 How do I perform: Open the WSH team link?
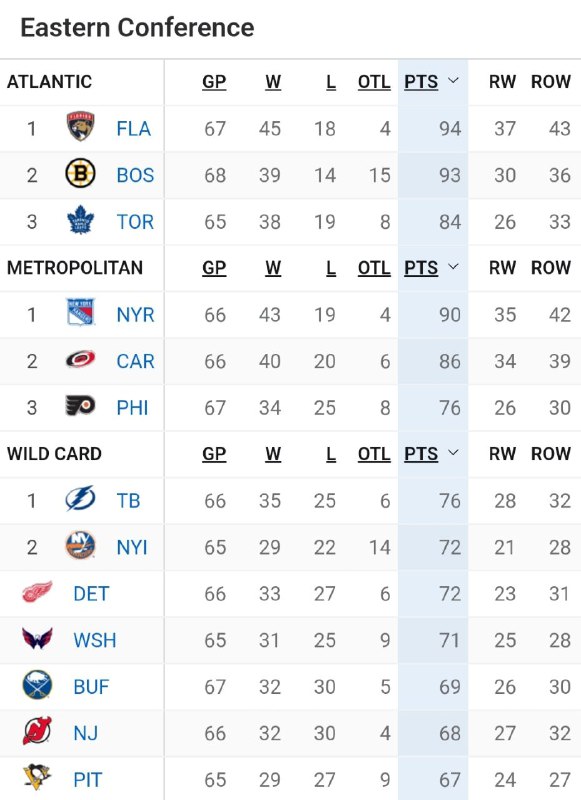pos(95,640)
